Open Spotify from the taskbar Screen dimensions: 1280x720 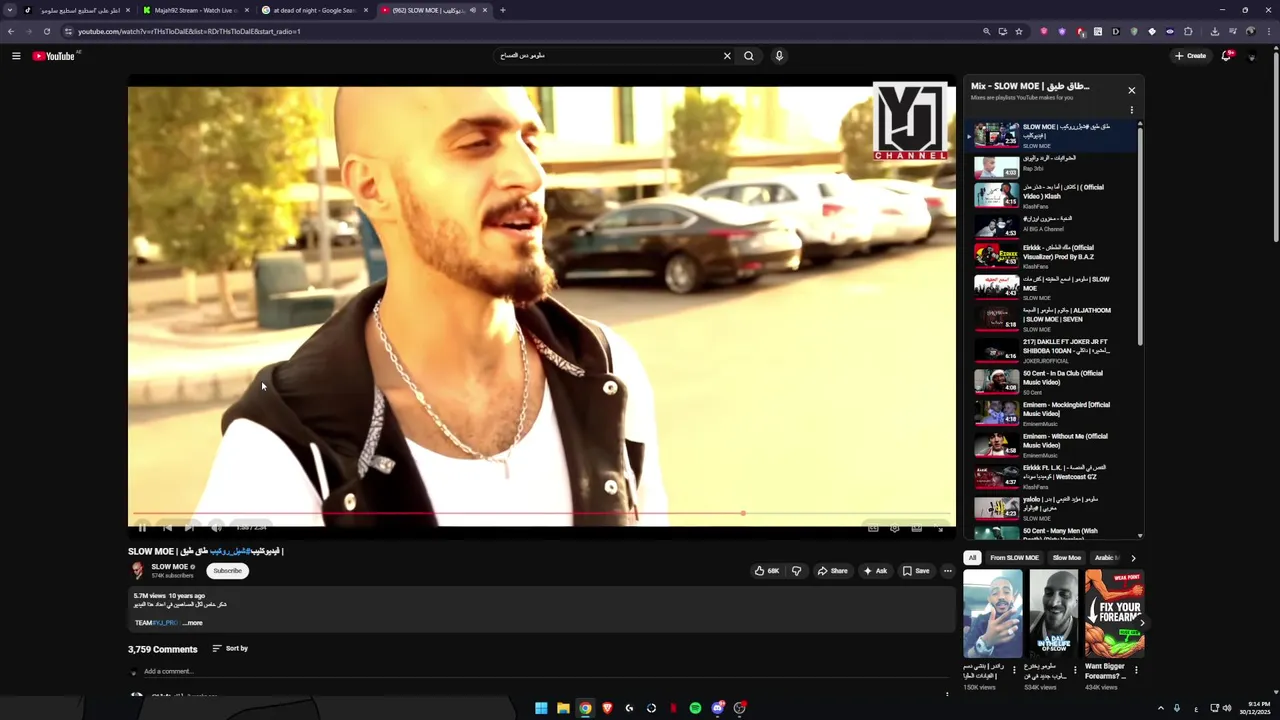[695, 708]
